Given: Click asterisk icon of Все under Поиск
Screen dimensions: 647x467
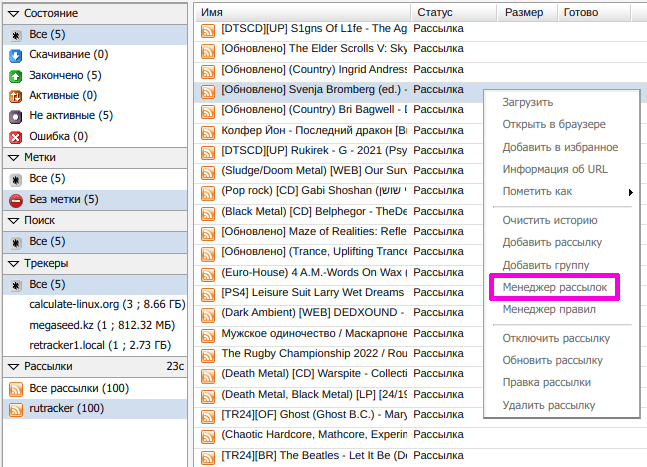Looking at the screenshot, I should pos(16,243).
